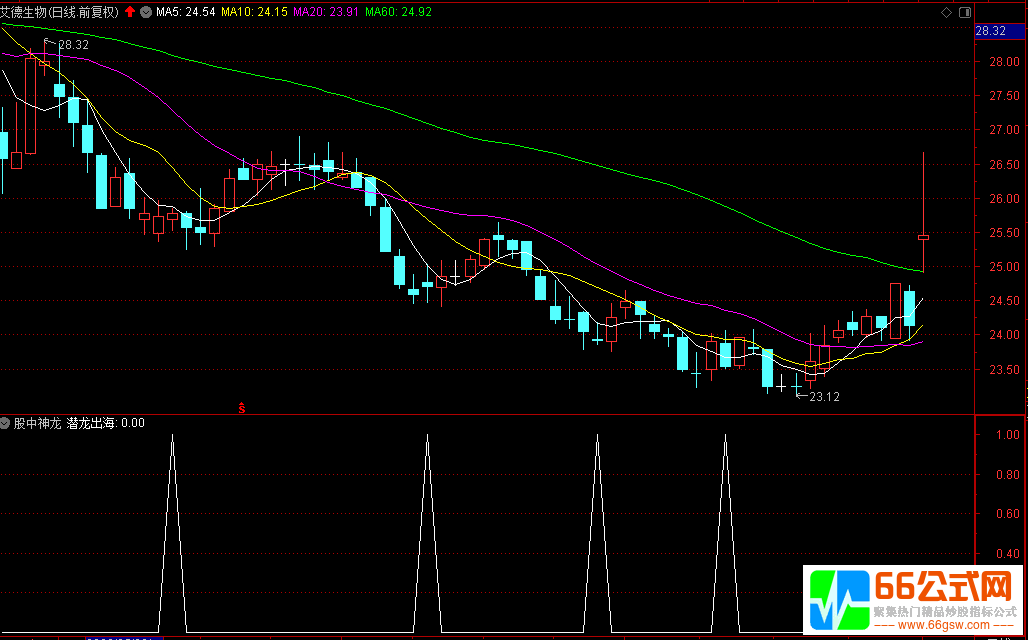Click the 25.00 price axis label
Image resolution: width=1028 pixels, height=640 pixels.
pyautogui.click(x=1005, y=267)
